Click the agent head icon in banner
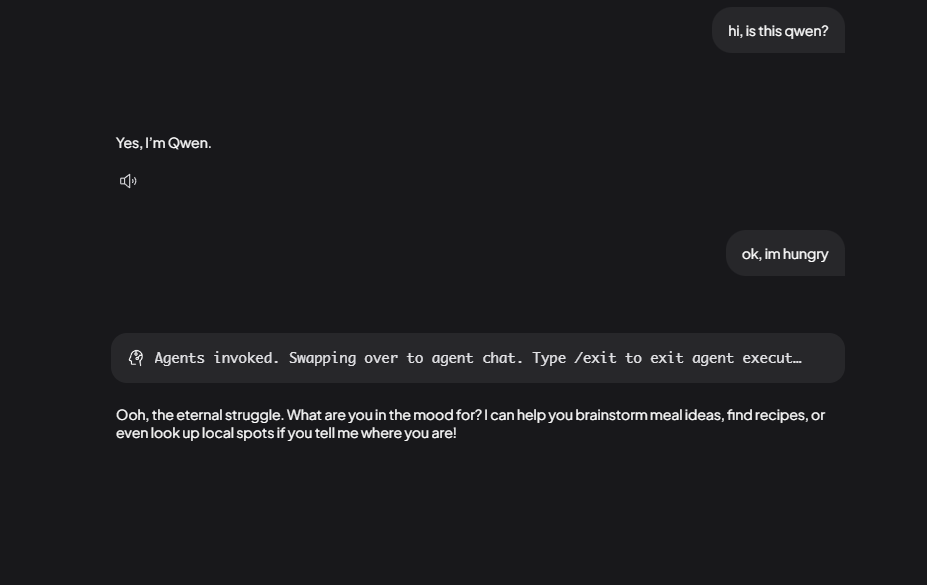The height and width of the screenshot is (585, 927). tap(136, 358)
